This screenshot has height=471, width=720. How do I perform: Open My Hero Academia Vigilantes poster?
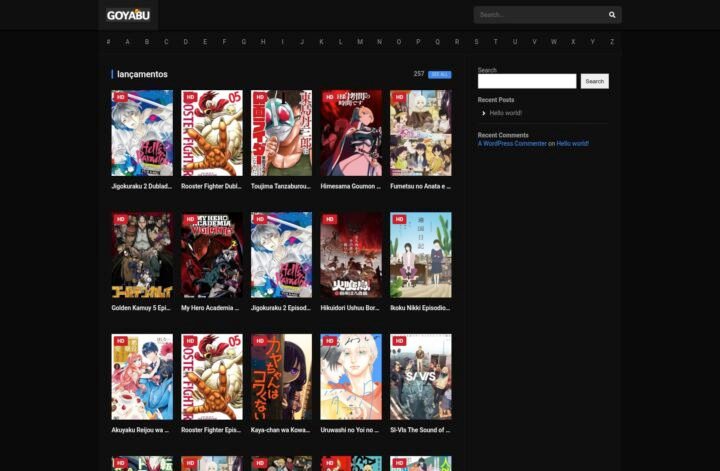(x=212, y=255)
